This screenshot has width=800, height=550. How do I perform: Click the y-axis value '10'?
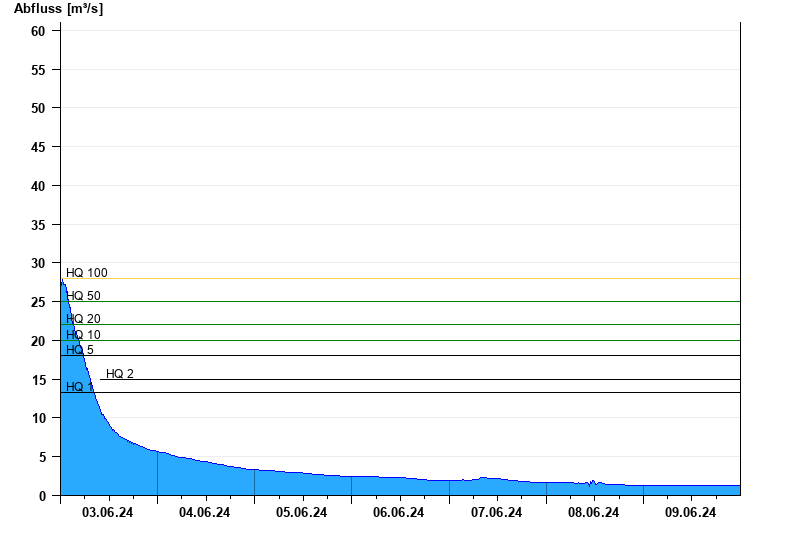click(x=39, y=418)
